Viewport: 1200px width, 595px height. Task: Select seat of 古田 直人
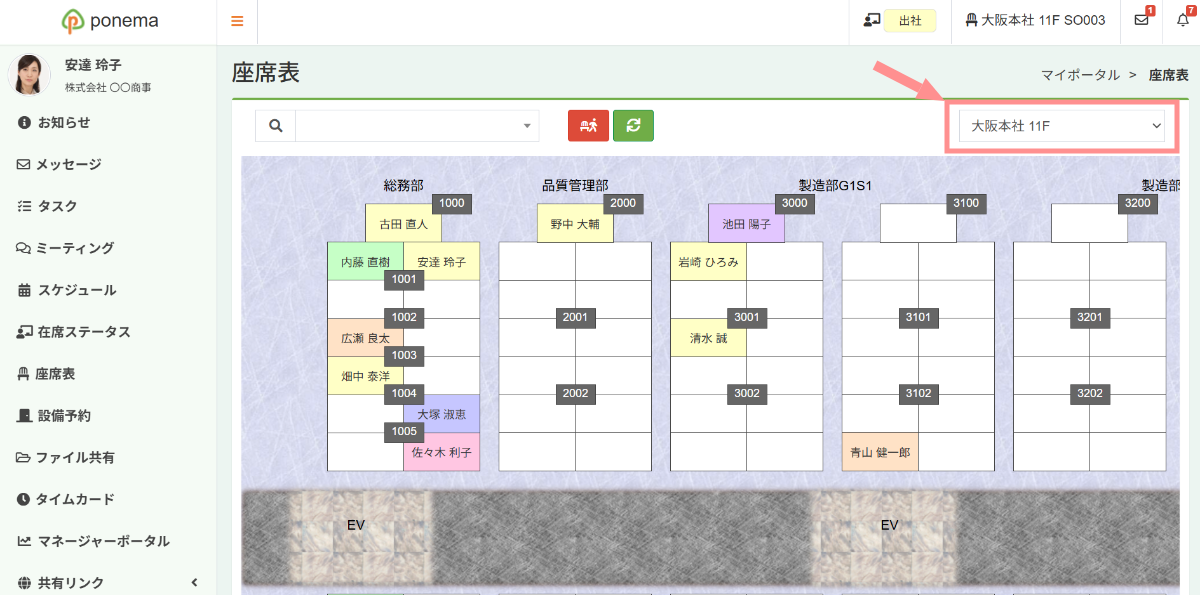[x=403, y=224]
